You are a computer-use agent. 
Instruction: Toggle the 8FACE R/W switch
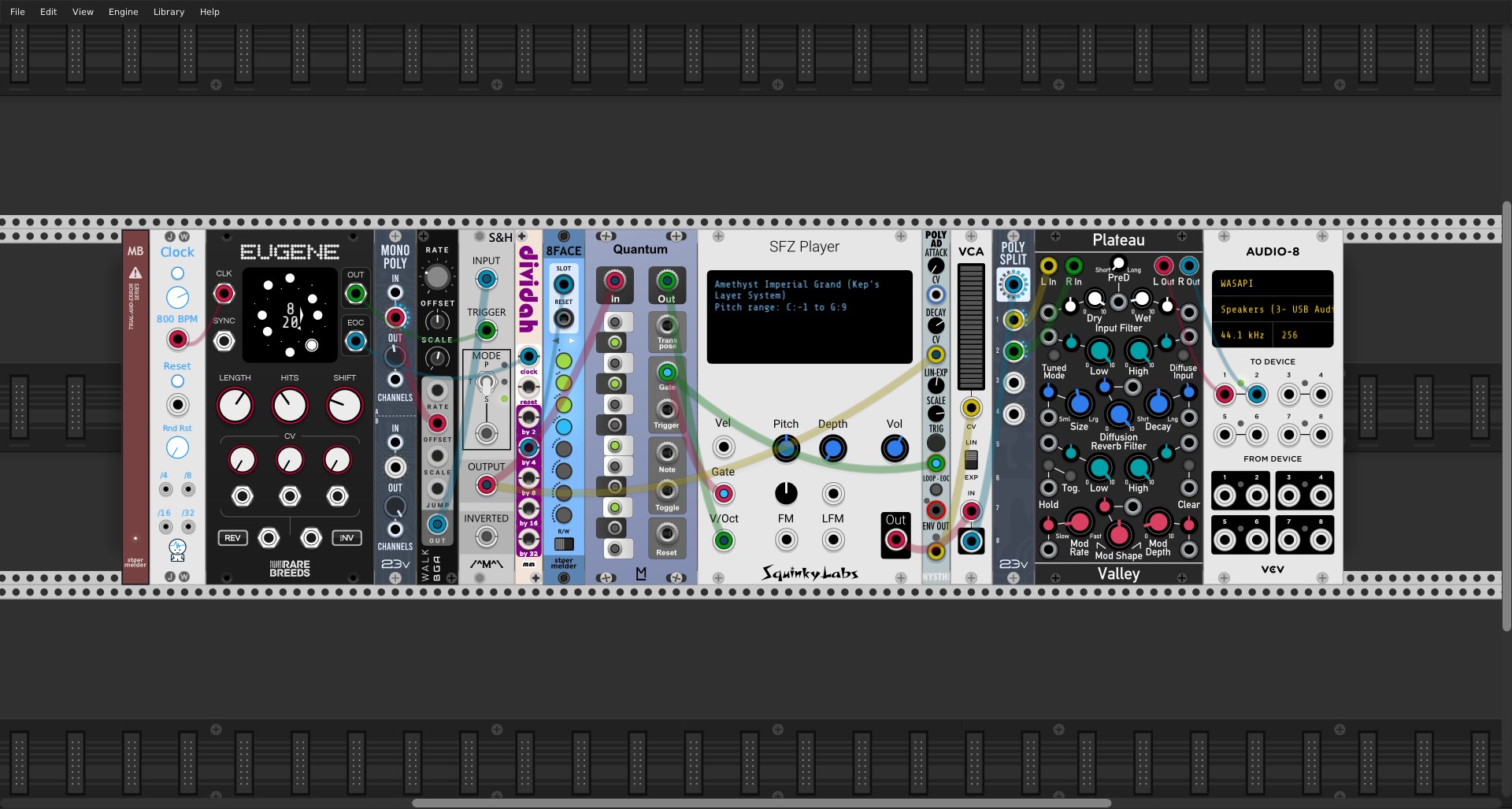click(x=564, y=544)
